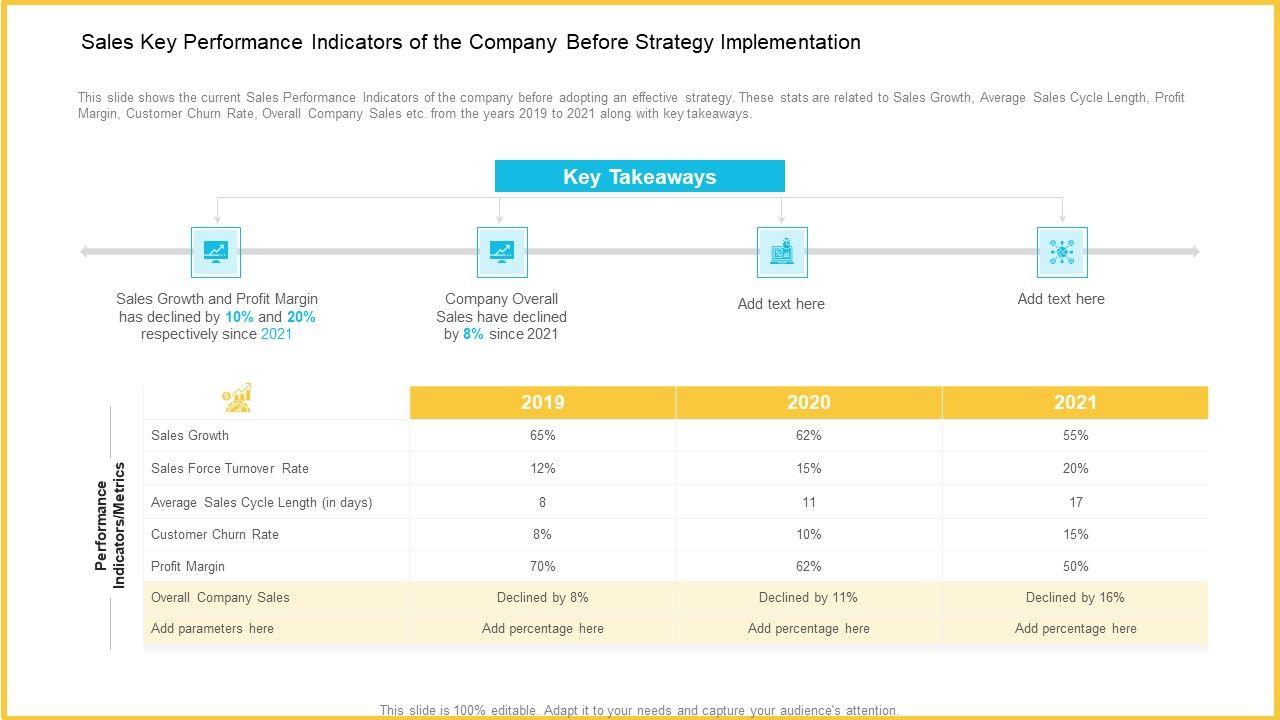Click the vertical 'Performance Indicators/Metrics' label
The image size is (1280, 720).
click(111, 525)
